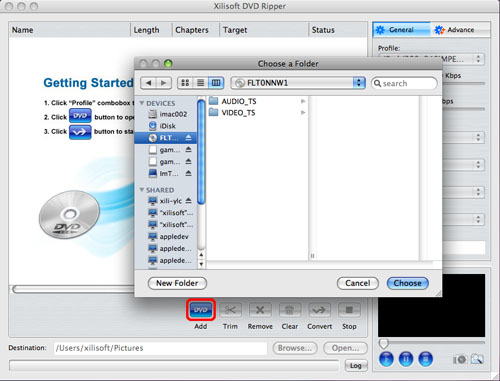Click the convert icon in Getting Started step 3
The width and height of the screenshot is (500, 381).
pos(80,132)
